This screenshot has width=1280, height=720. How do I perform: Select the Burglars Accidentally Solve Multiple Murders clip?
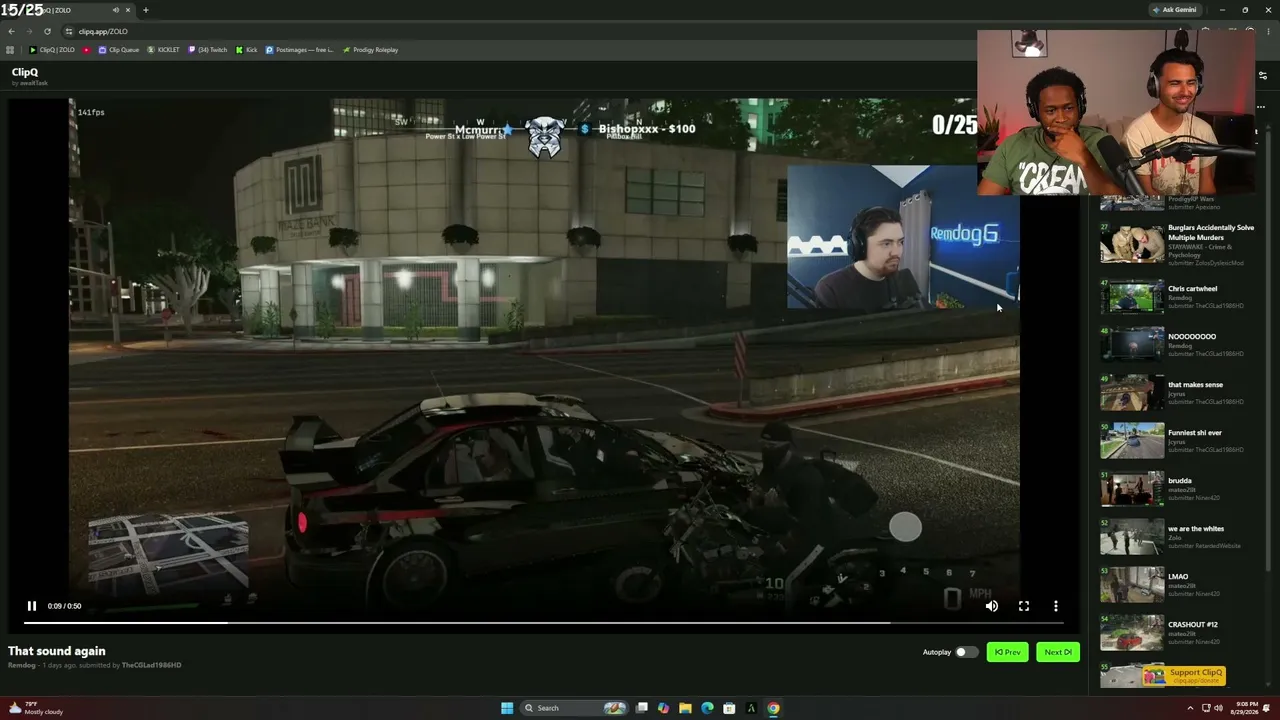pyautogui.click(x=1177, y=245)
